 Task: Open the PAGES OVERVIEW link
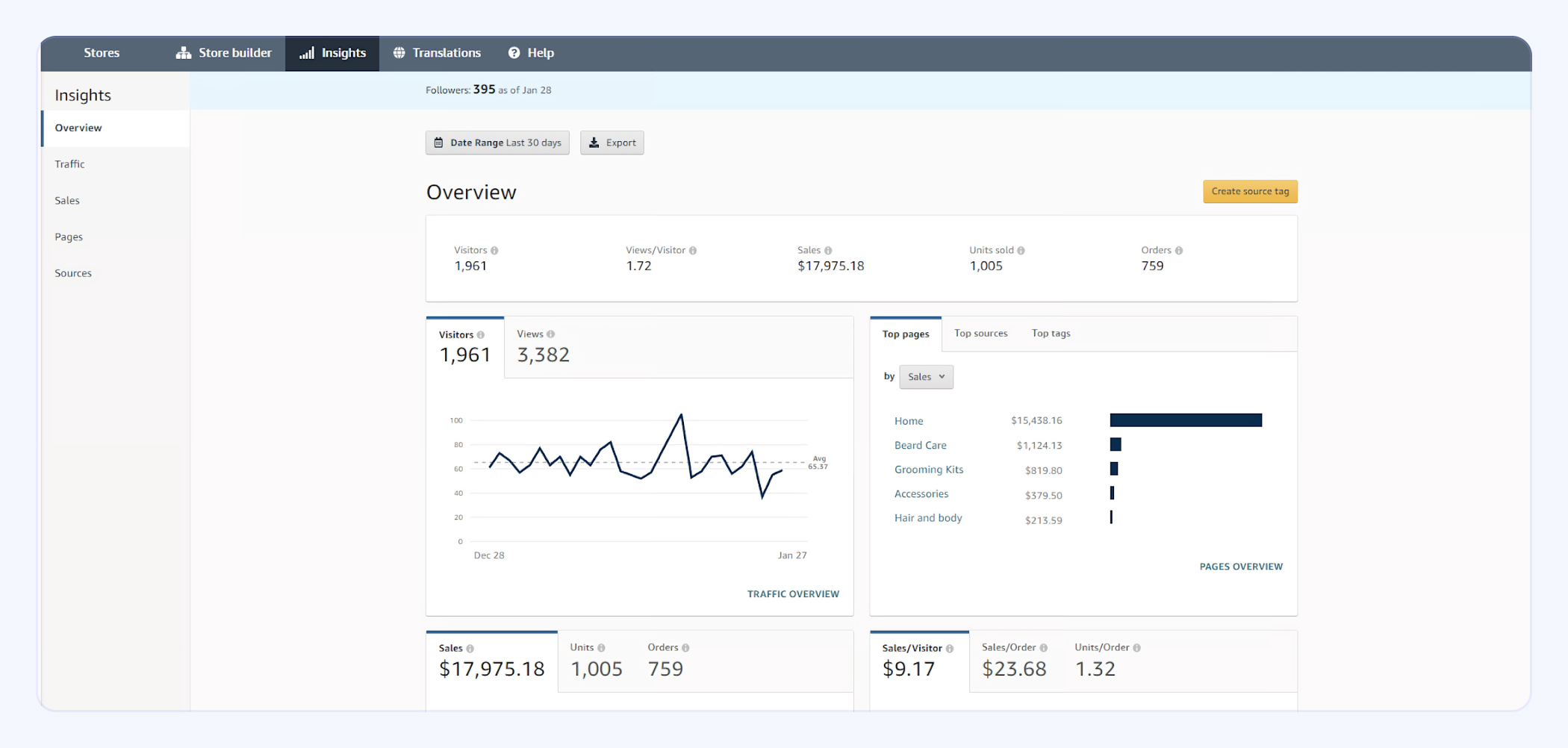pos(1241,567)
